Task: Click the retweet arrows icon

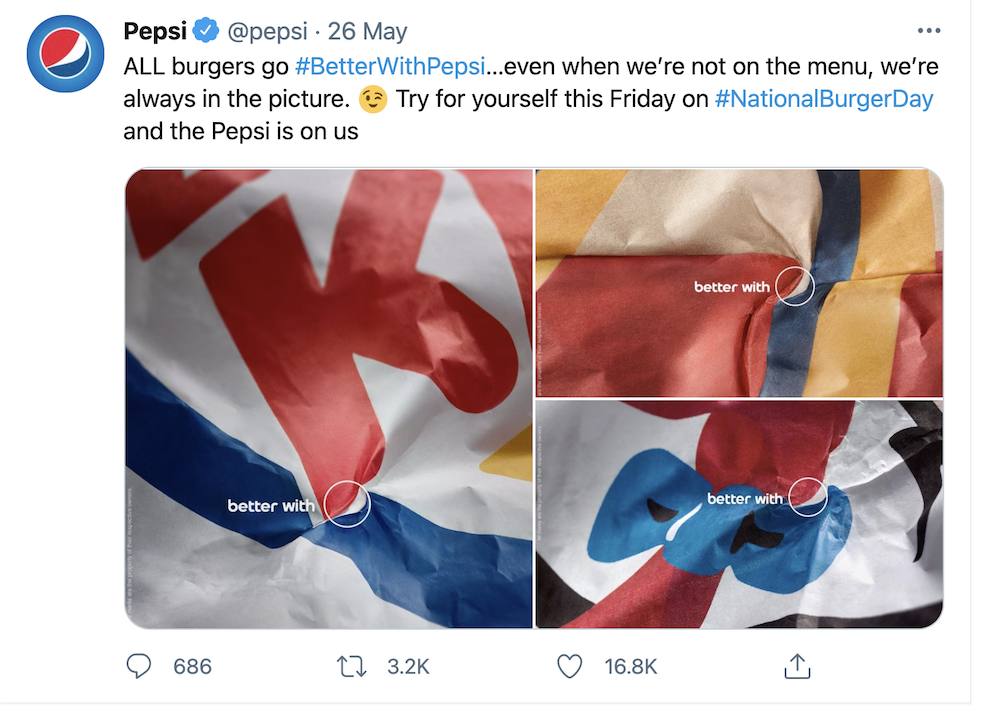Action: [x=352, y=666]
